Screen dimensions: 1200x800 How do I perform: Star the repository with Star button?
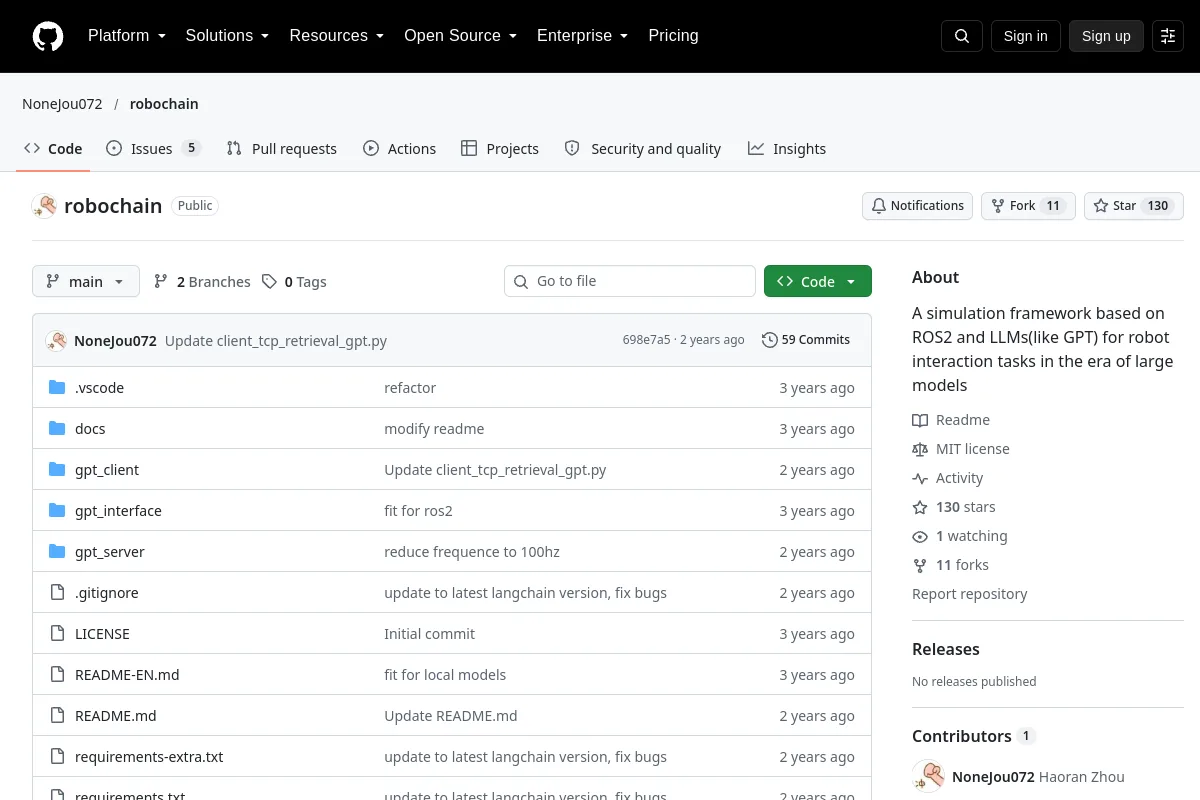(x=1134, y=206)
